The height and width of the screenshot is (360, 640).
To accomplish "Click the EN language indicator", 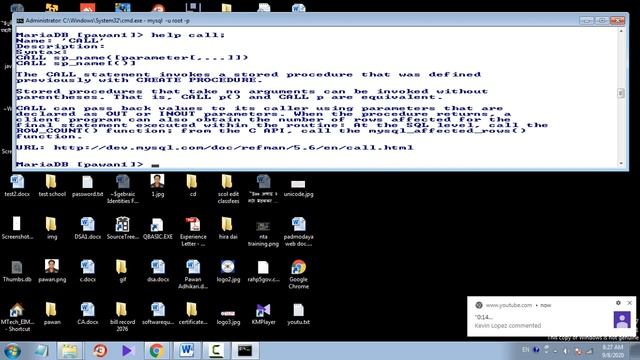I will tap(526, 350).
